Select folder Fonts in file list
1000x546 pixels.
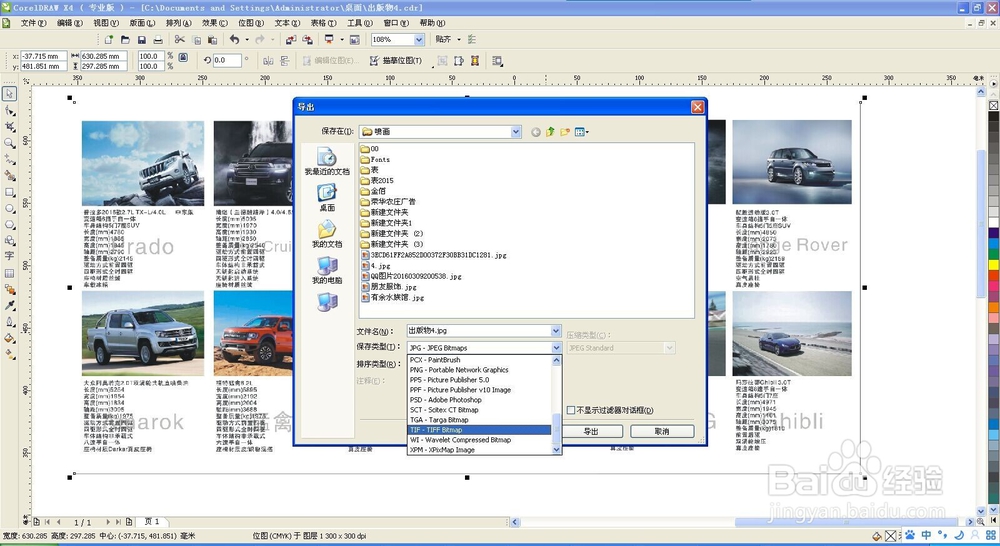pos(375,159)
